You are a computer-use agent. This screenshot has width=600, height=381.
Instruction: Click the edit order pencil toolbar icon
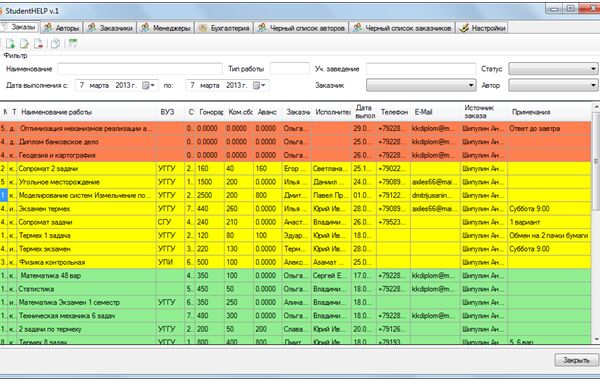24,44
